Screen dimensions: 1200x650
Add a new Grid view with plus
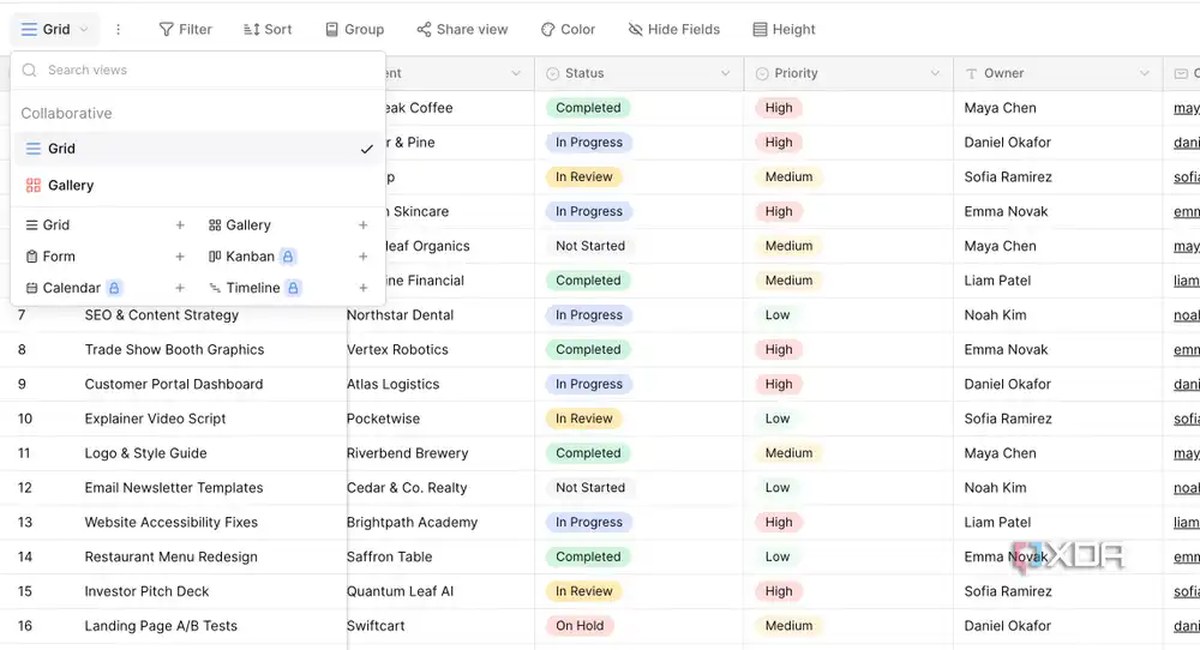(180, 226)
